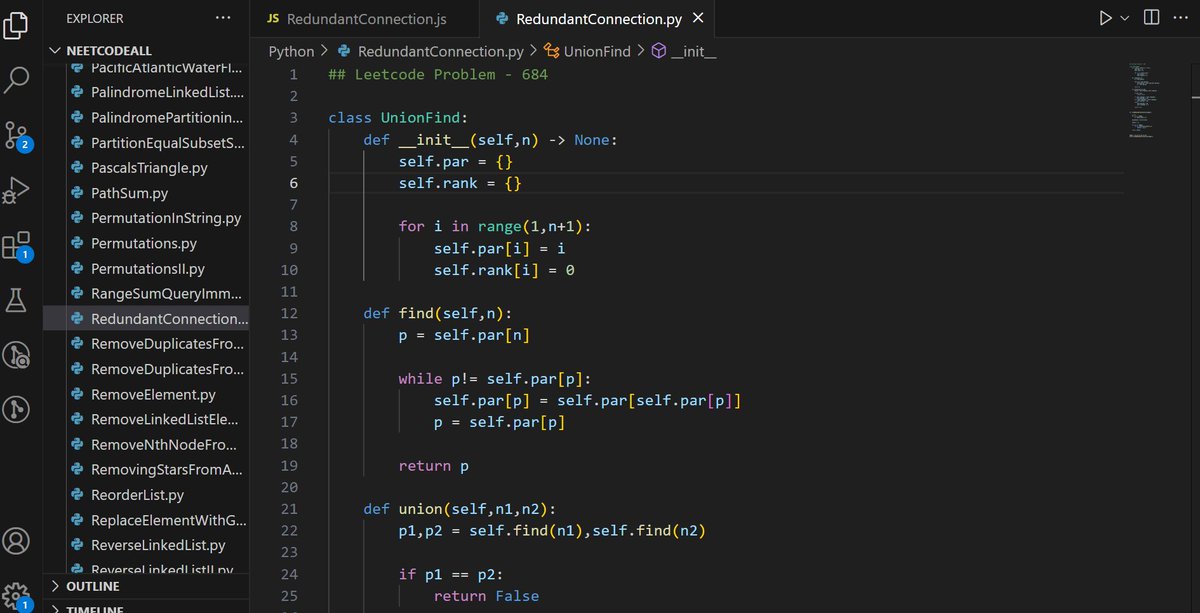This screenshot has width=1200, height=613.
Task: Open RemovingStarsFromA... file
Action: 146,470
